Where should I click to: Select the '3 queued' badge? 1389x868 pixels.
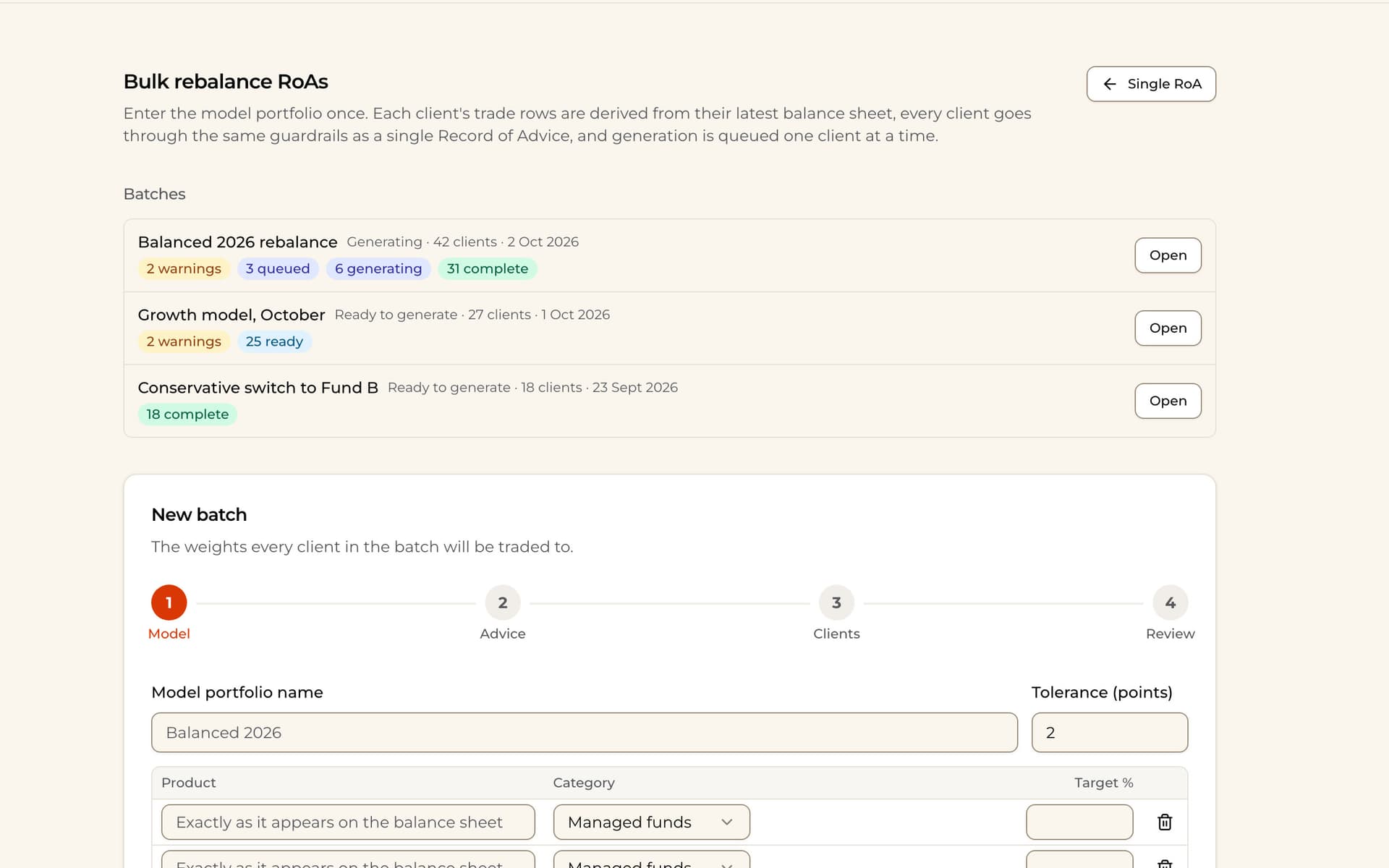coord(278,268)
